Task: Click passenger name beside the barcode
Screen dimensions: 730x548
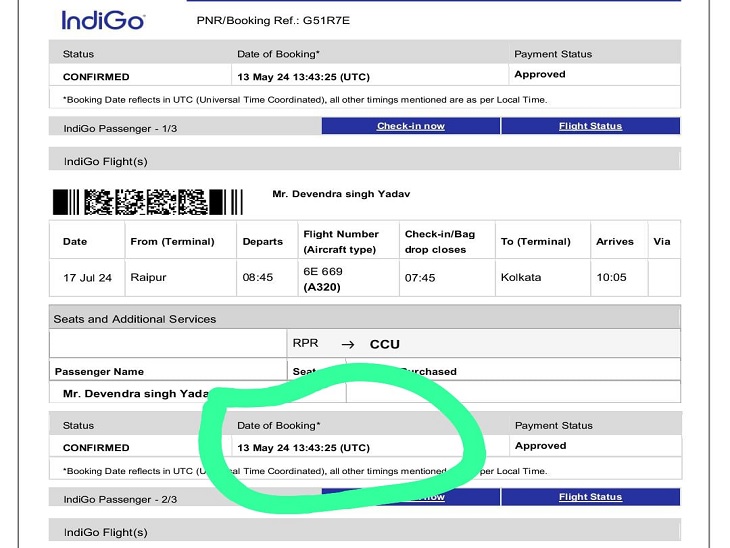Action: tap(341, 194)
